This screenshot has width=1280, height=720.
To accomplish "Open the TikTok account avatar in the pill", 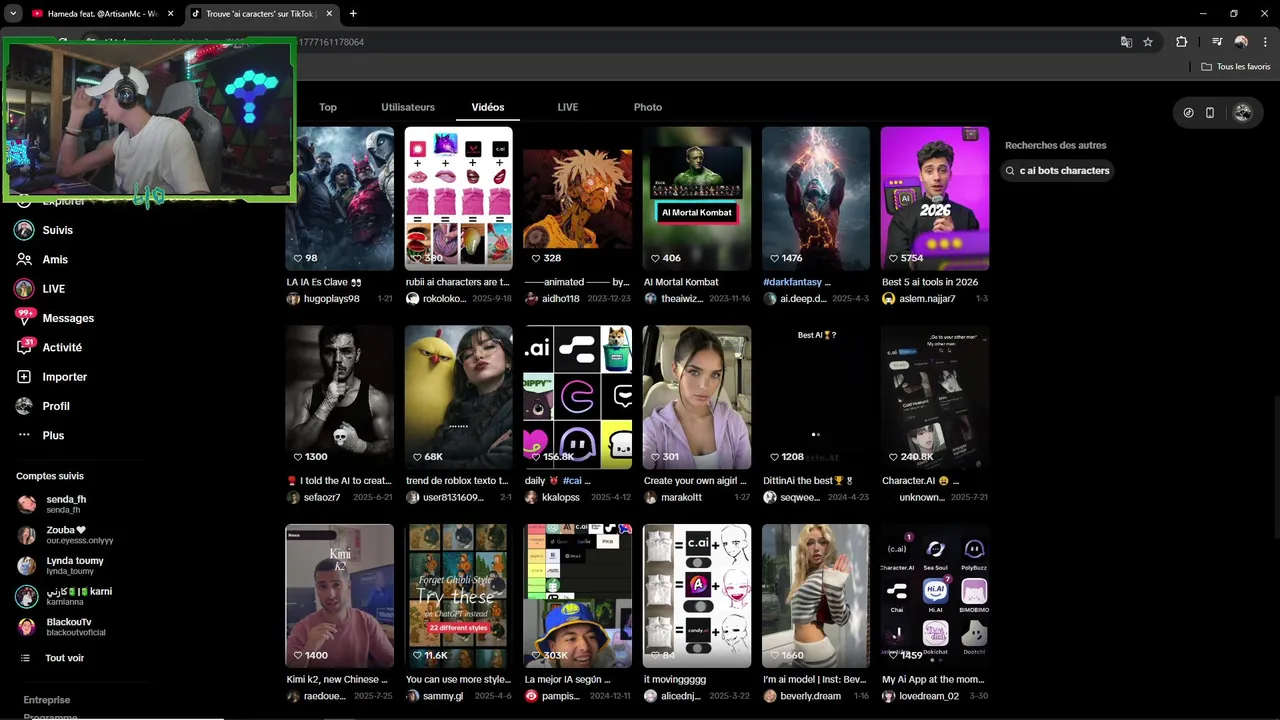I will 1243,113.
